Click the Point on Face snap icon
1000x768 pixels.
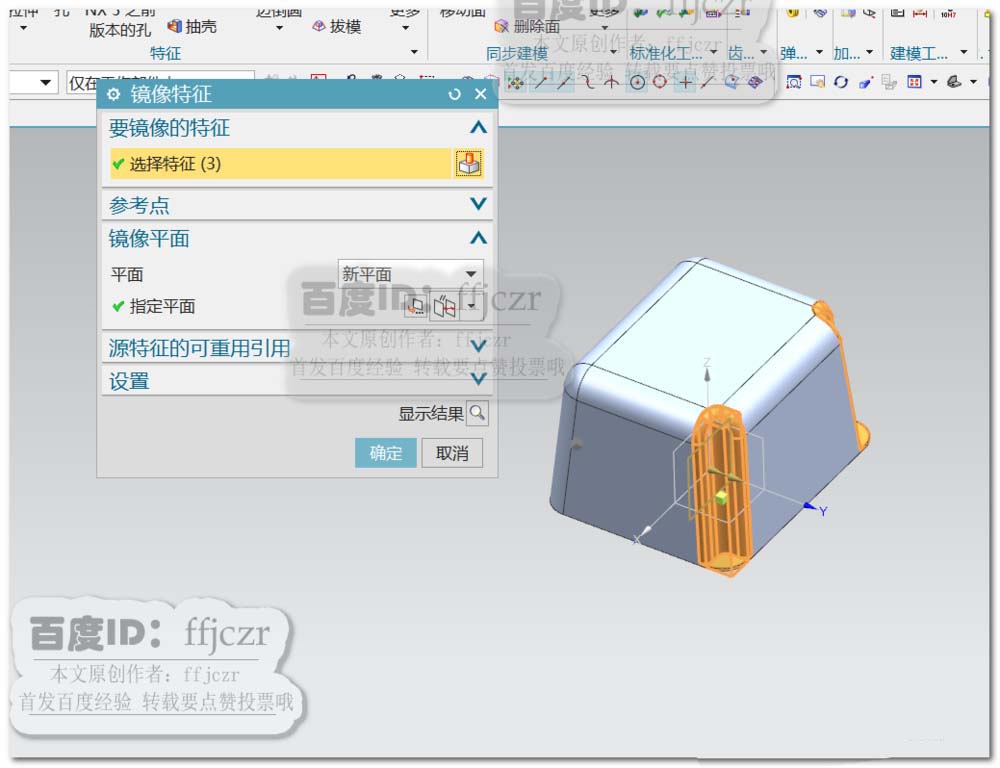pyautogui.click(x=731, y=82)
